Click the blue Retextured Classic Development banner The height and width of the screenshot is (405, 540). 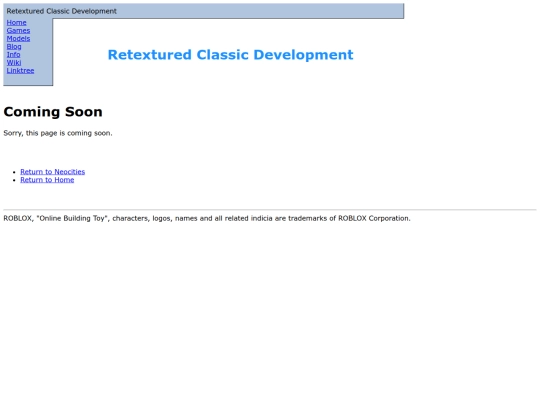pos(230,55)
